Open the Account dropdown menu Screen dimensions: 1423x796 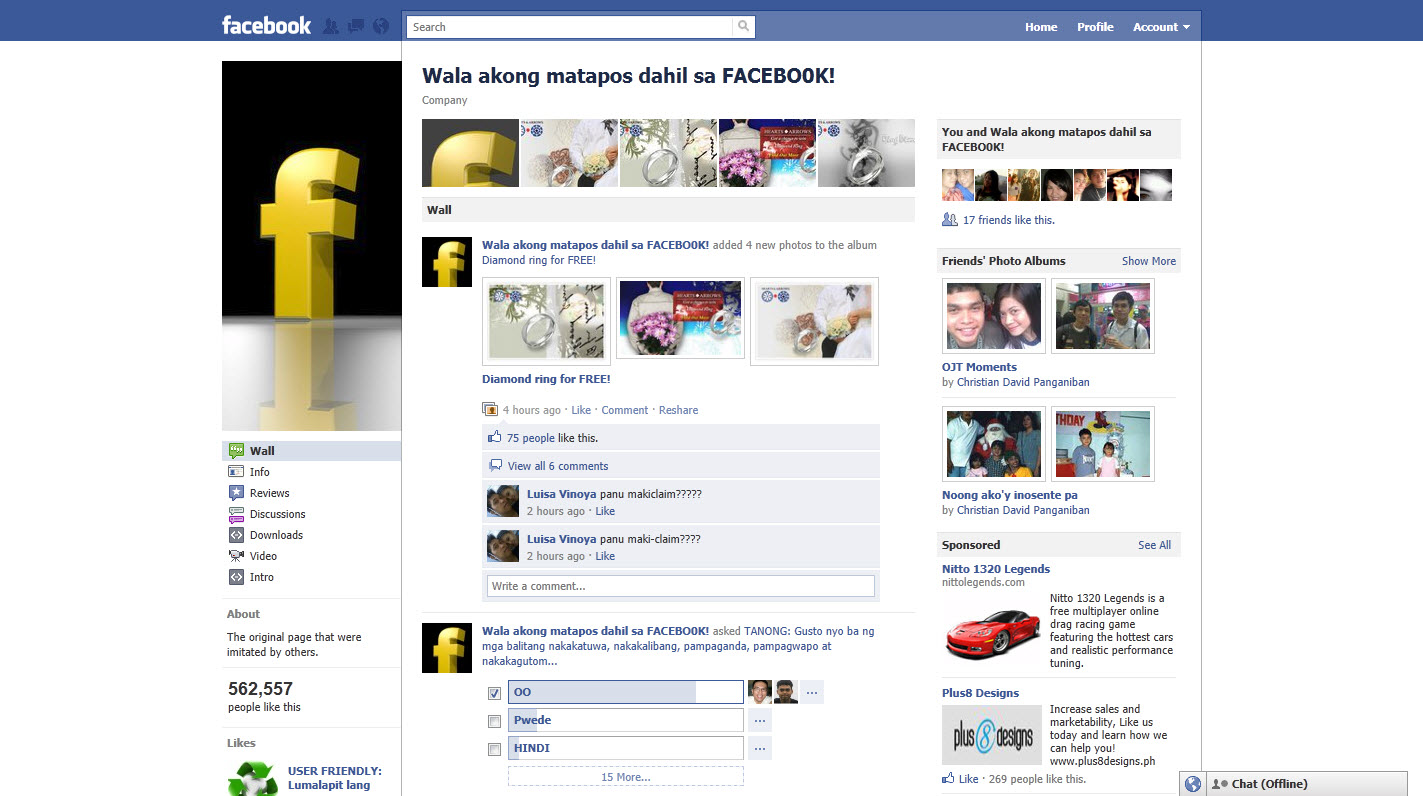coord(1161,27)
